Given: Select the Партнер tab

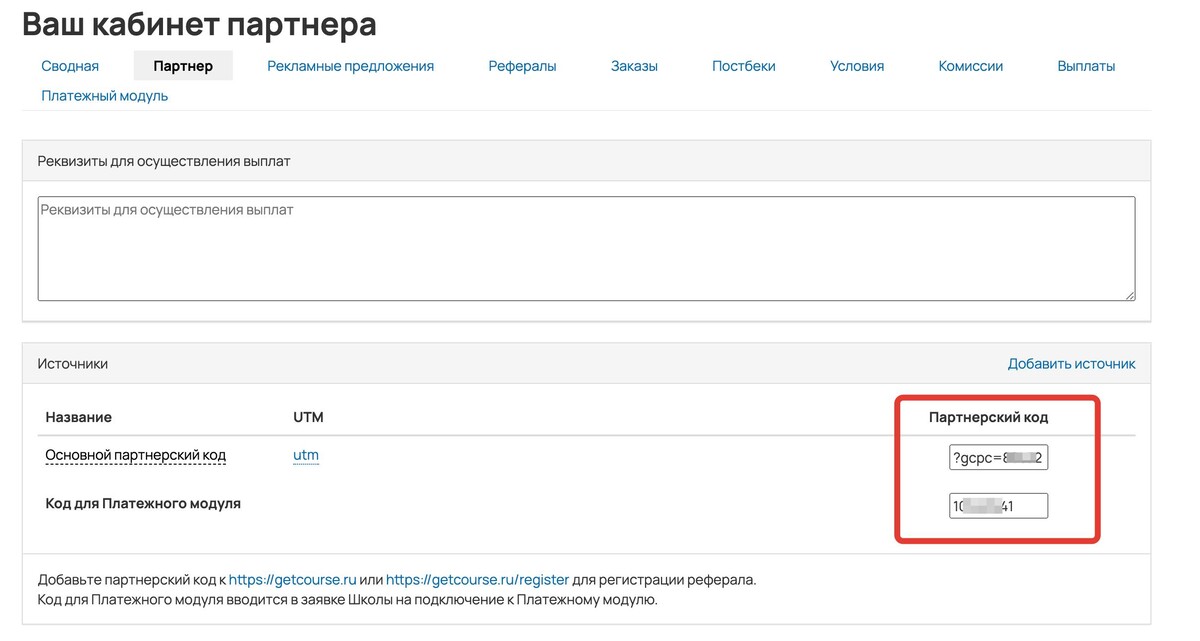Looking at the screenshot, I should (183, 66).
